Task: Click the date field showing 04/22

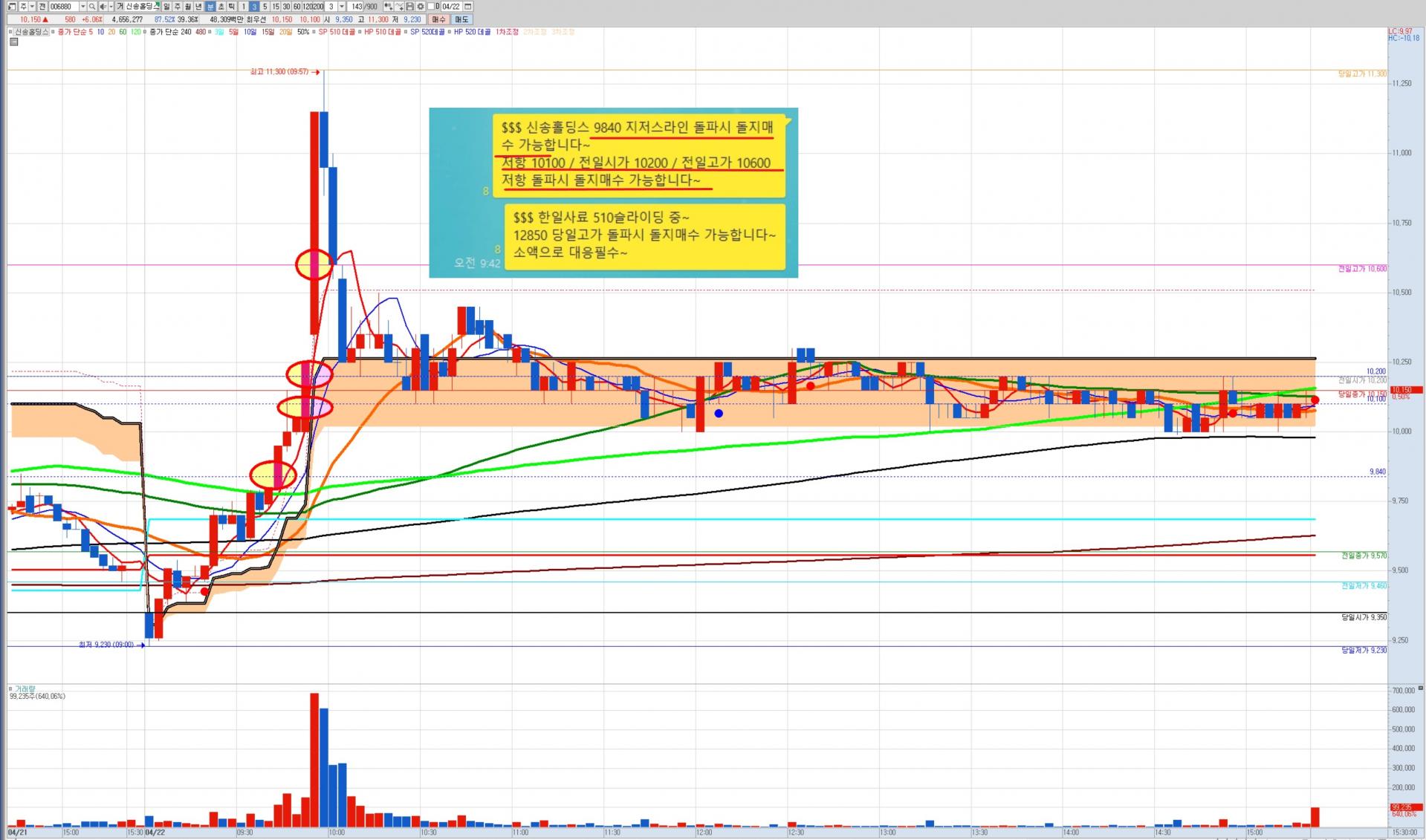Action: coord(452,7)
